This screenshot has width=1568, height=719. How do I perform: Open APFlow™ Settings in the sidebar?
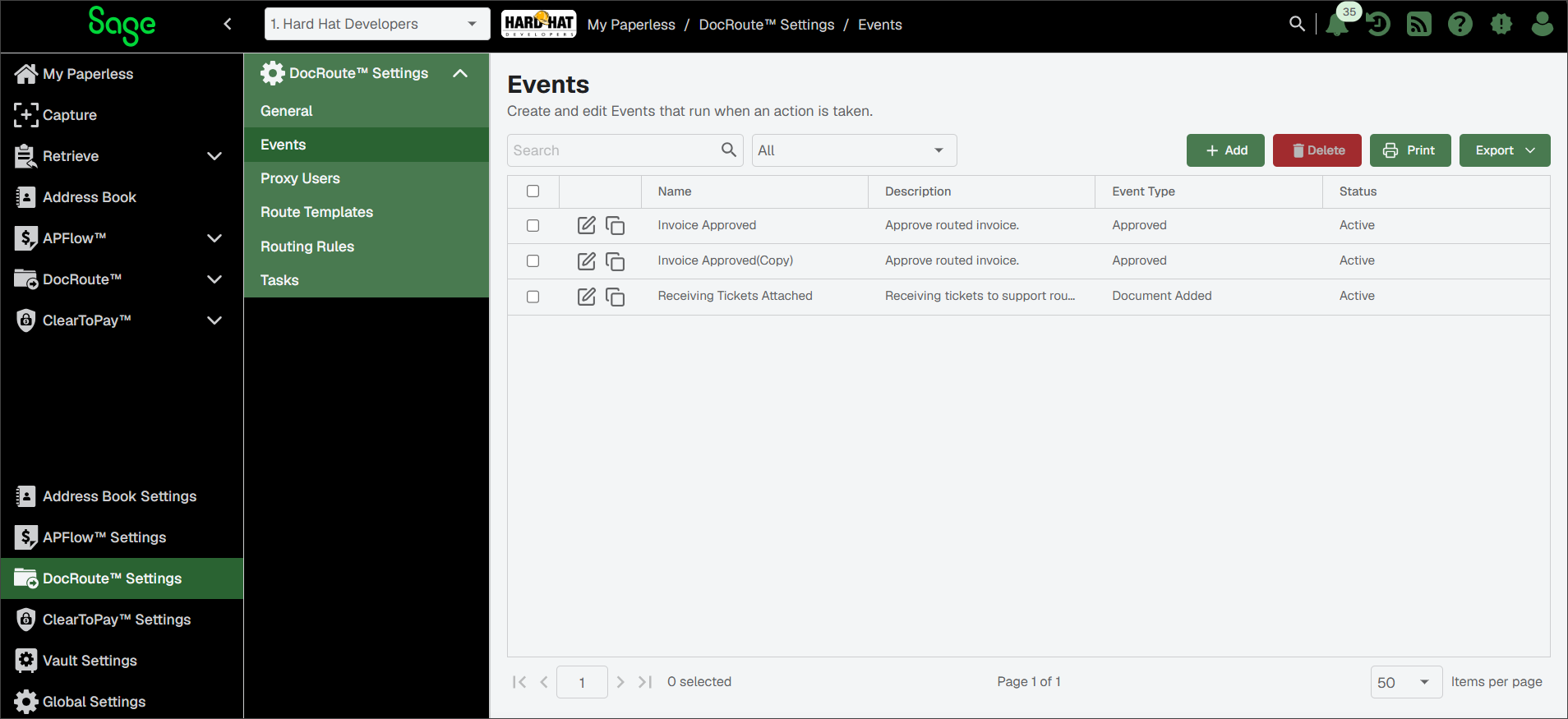pyautogui.click(x=122, y=537)
